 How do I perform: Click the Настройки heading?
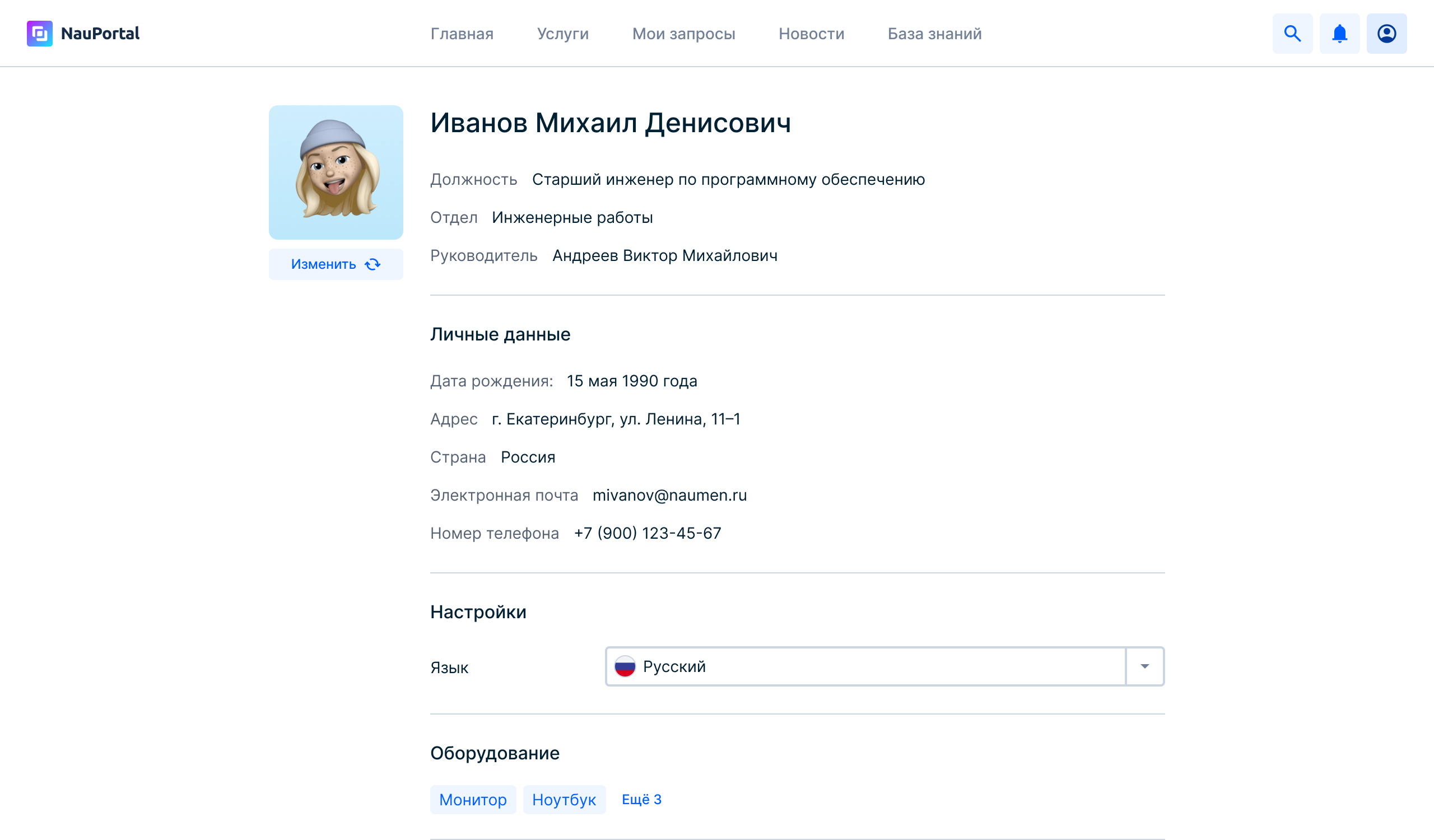(x=478, y=612)
